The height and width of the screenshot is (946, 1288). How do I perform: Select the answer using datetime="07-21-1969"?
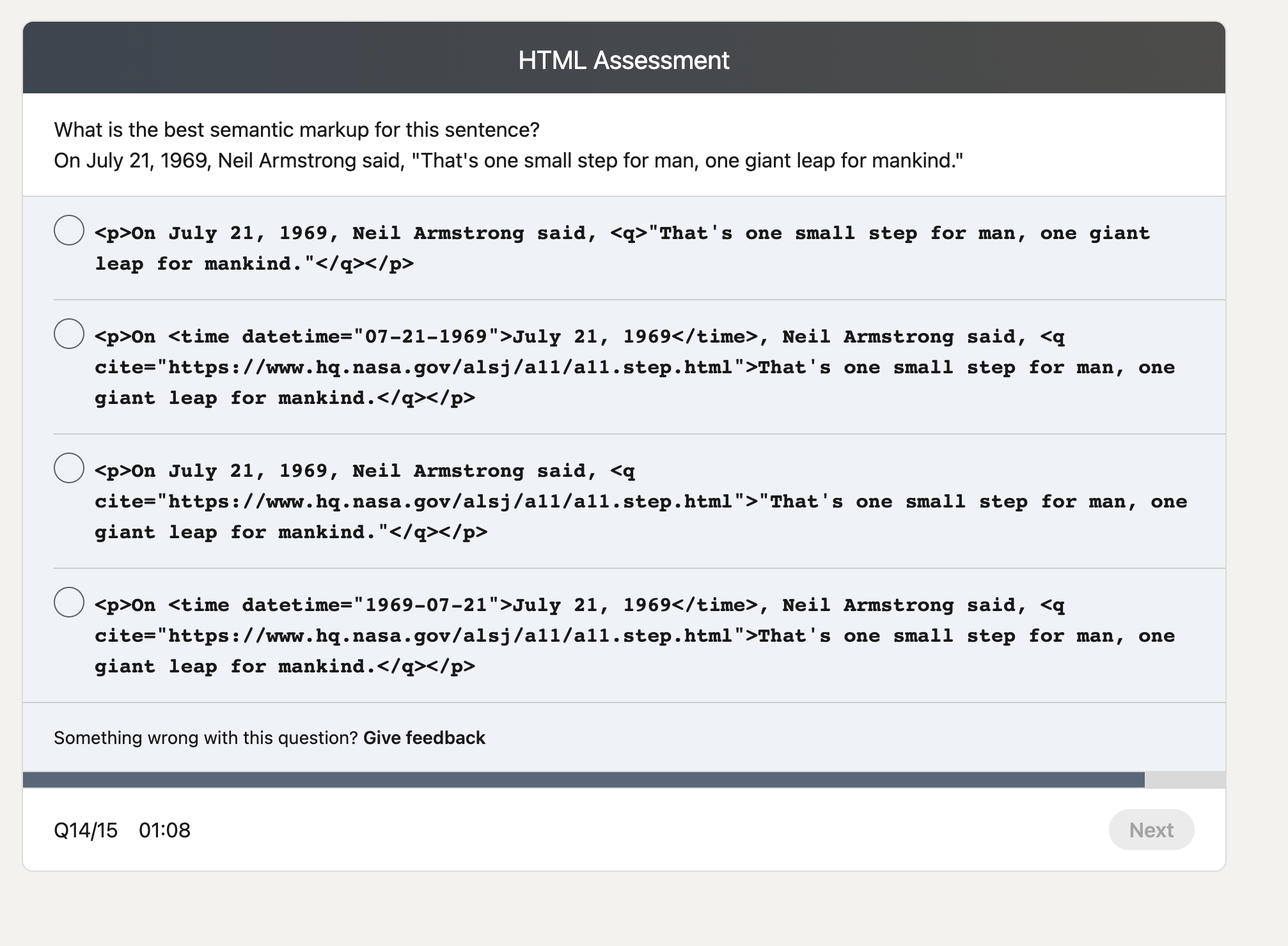tap(69, 334)
